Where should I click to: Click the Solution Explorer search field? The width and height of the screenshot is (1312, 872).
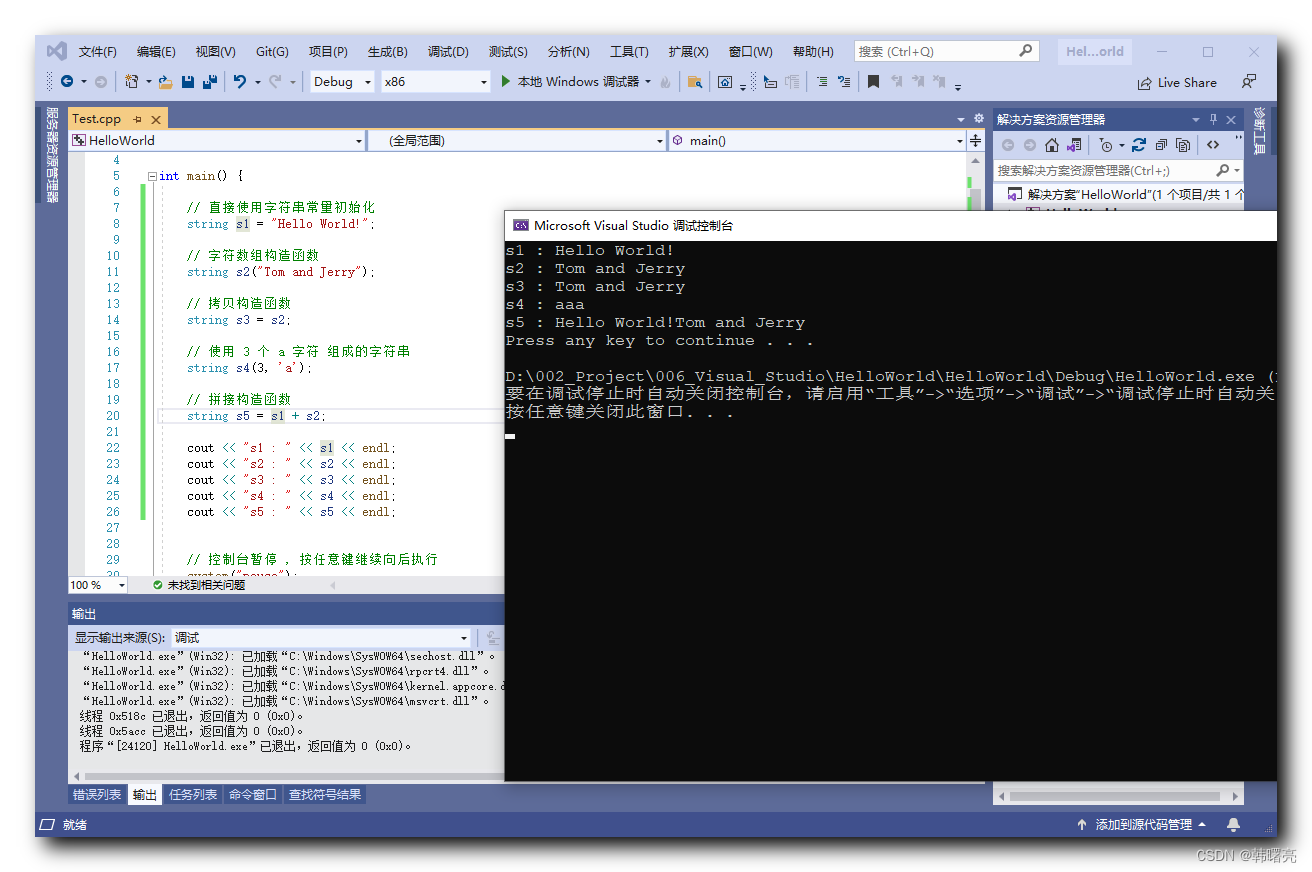coord(1118,170)
